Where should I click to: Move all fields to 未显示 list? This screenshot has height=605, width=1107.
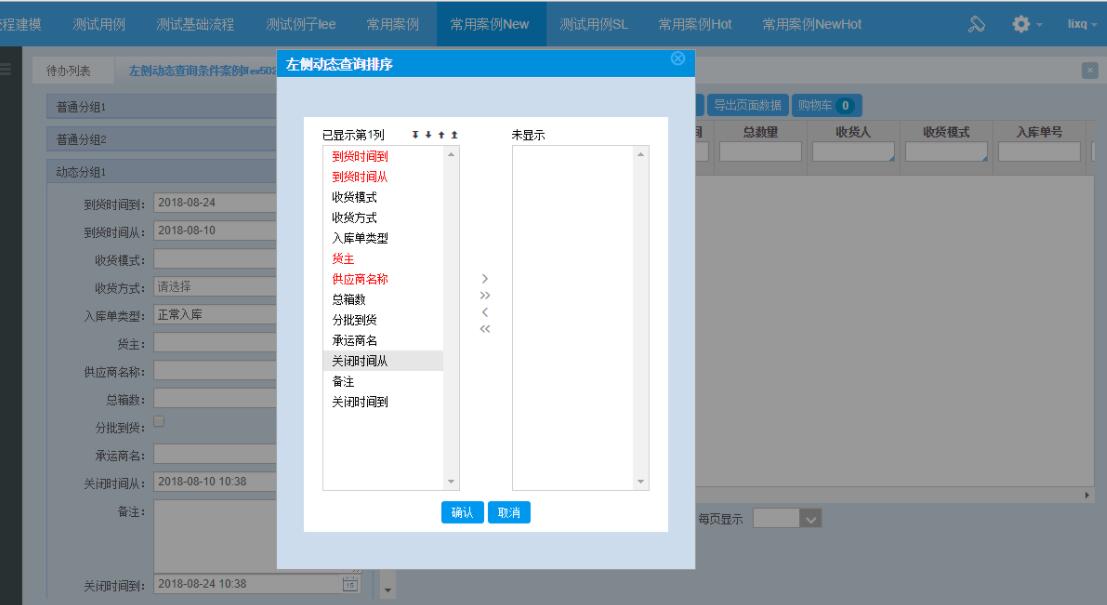click(484, 295)
